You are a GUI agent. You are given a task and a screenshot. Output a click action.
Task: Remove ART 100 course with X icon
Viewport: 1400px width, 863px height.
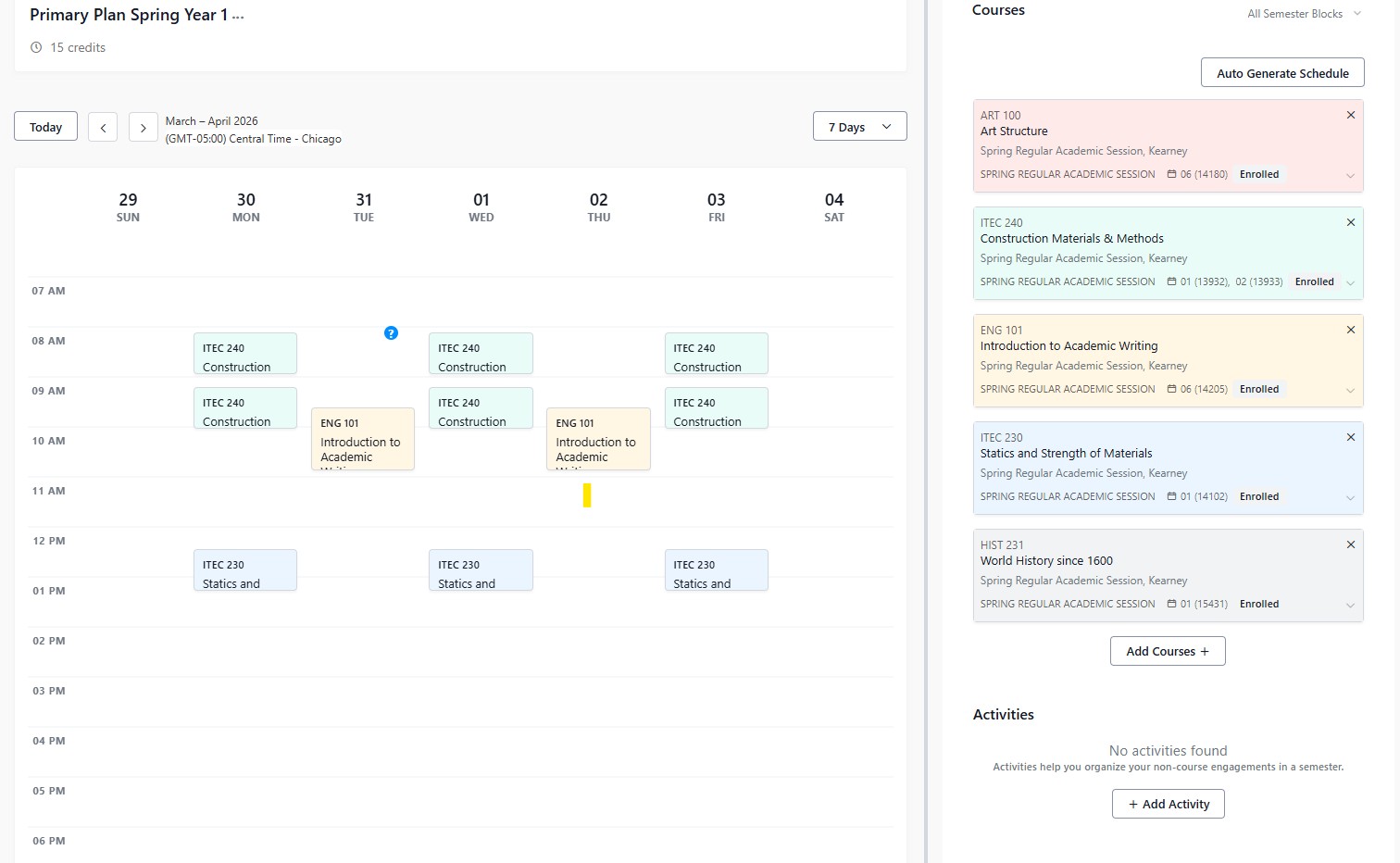point(1351,115)
